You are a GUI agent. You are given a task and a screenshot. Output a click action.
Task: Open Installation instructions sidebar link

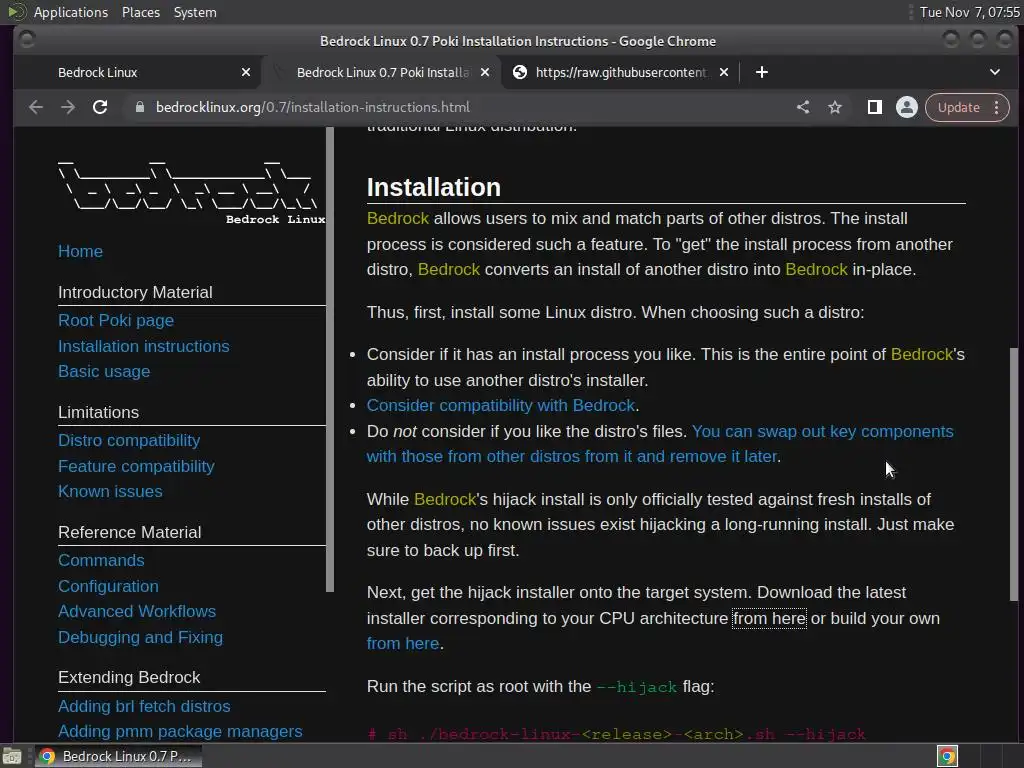(x=144, y=346)
